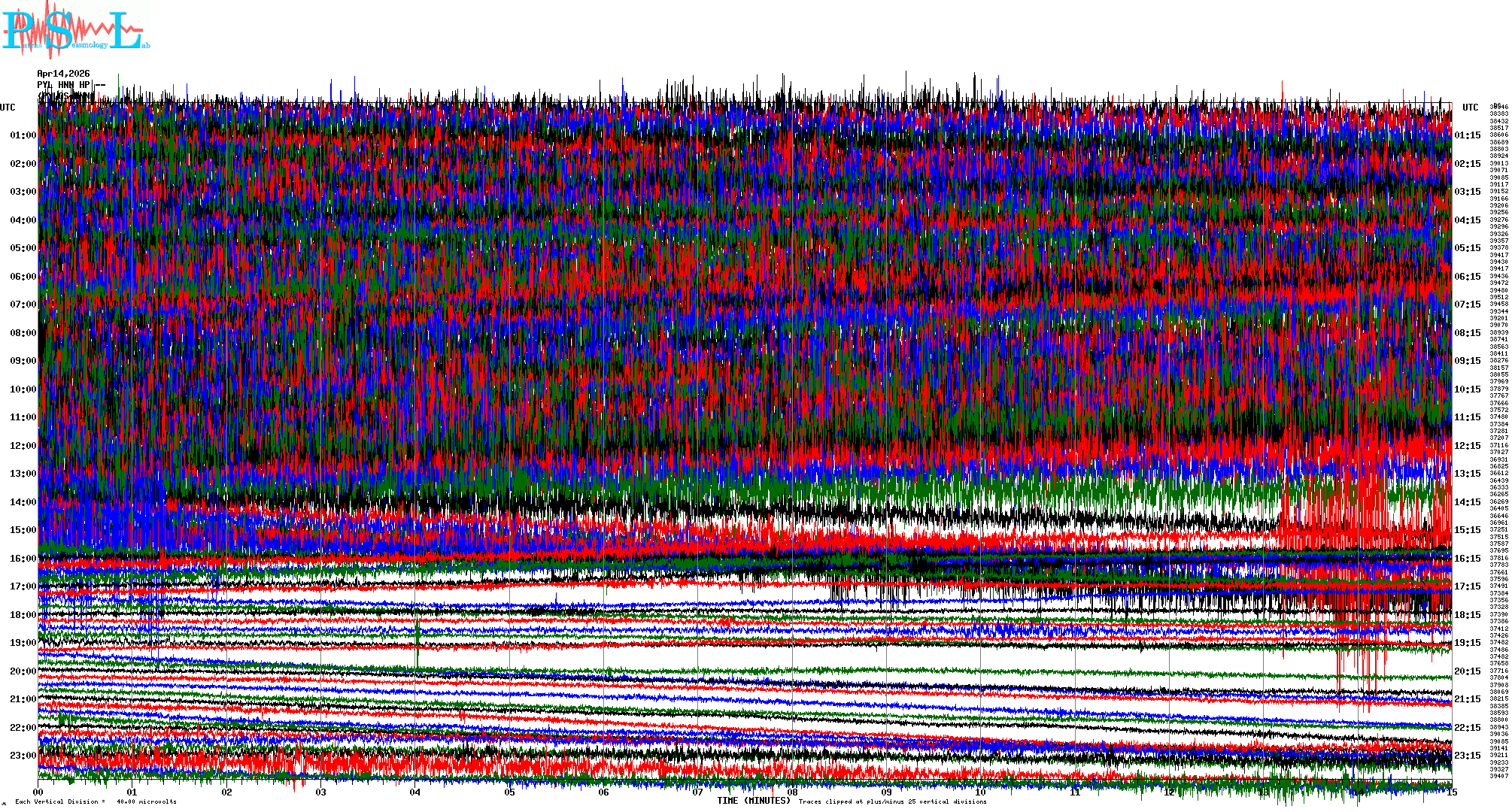Click minute 00 tick on bottom axis

click(x=38, y=792)
